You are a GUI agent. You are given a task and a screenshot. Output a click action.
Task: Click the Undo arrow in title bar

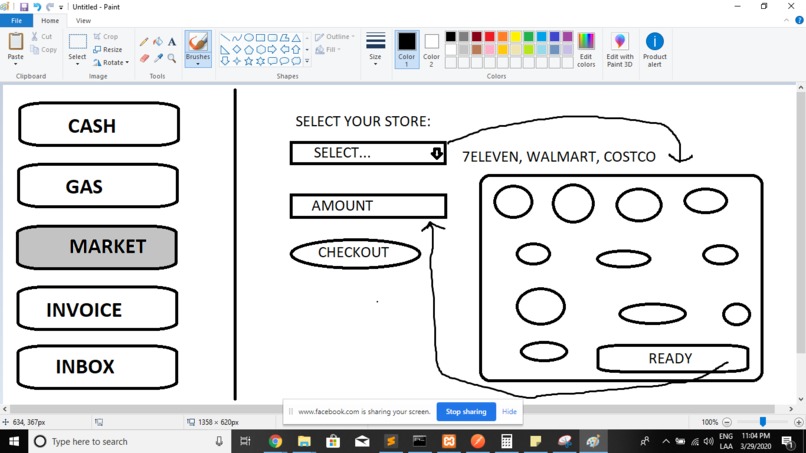[x=37, y=7]
